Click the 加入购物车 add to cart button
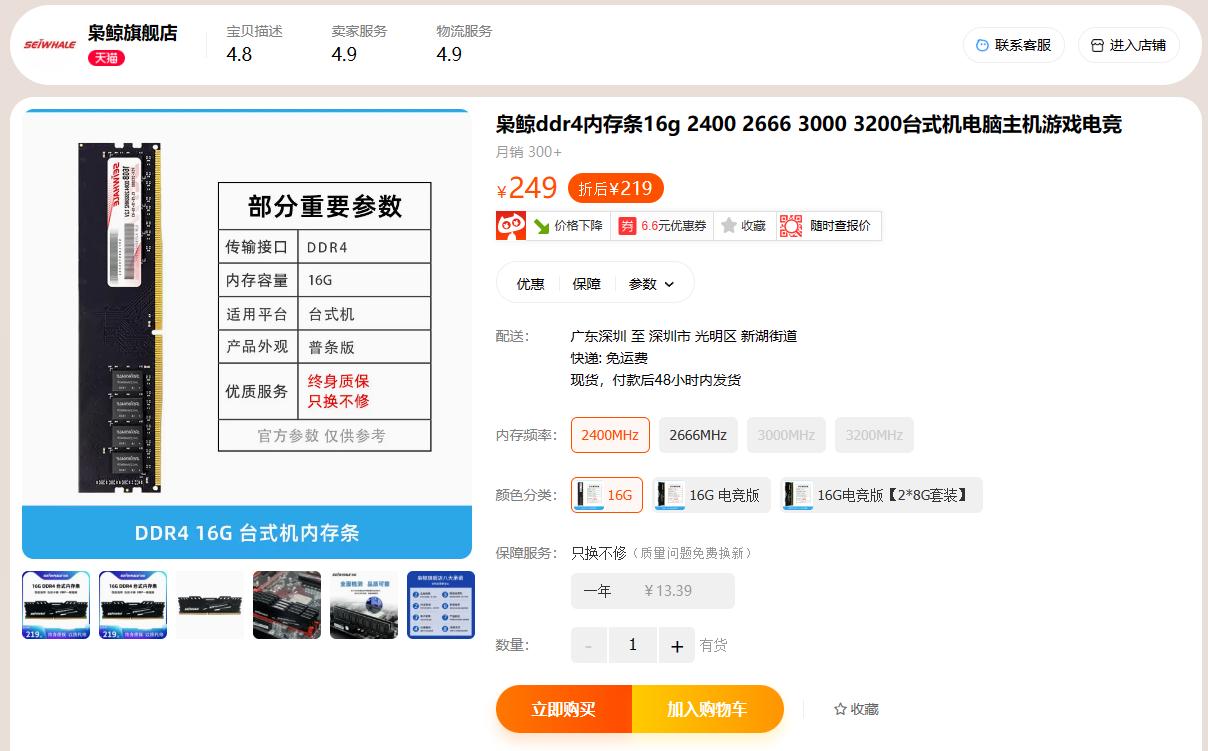This screenshot has height=751, width=1208. tap(708, 708)
